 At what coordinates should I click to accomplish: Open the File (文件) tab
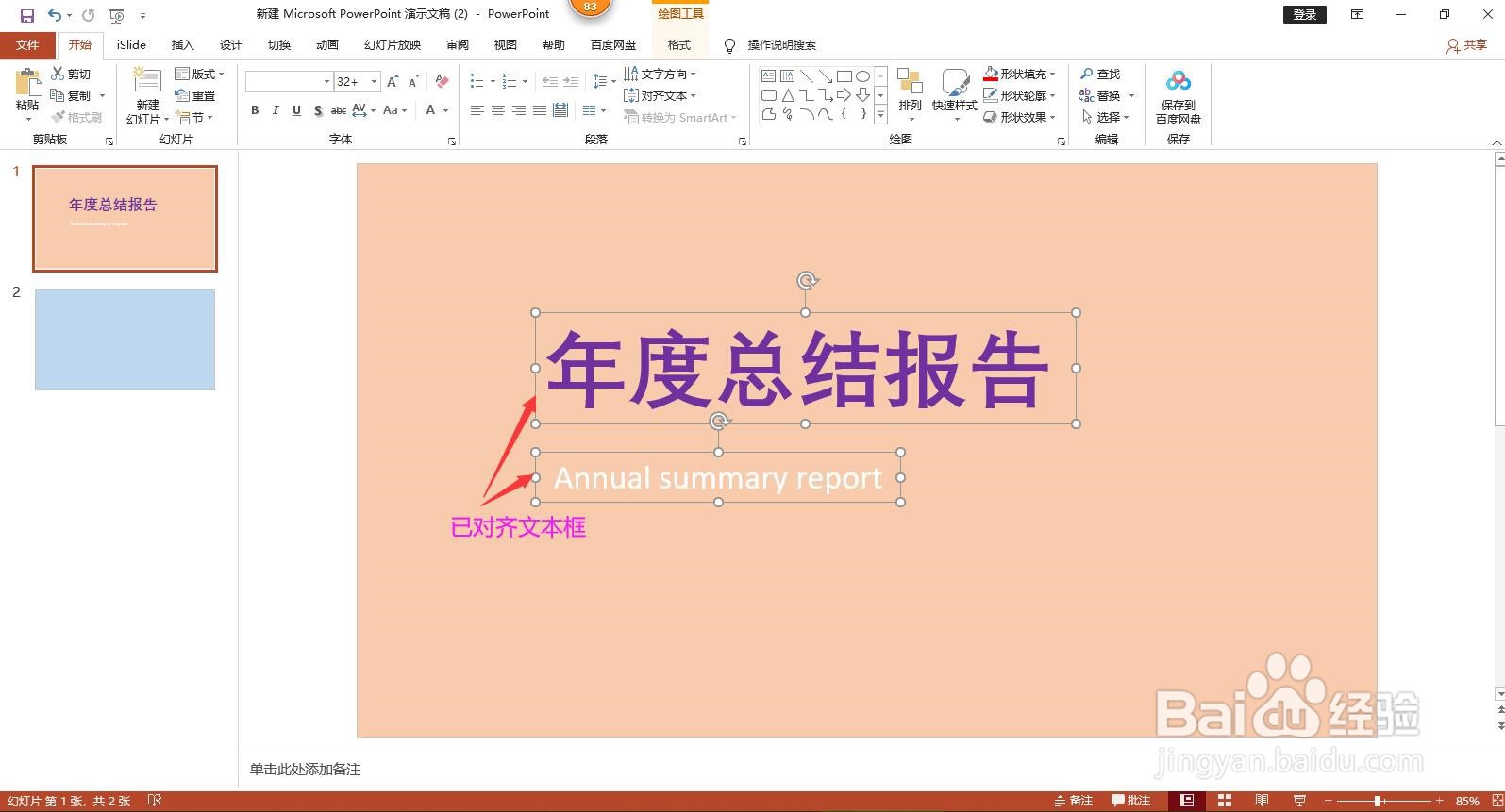tap(27, 44)
